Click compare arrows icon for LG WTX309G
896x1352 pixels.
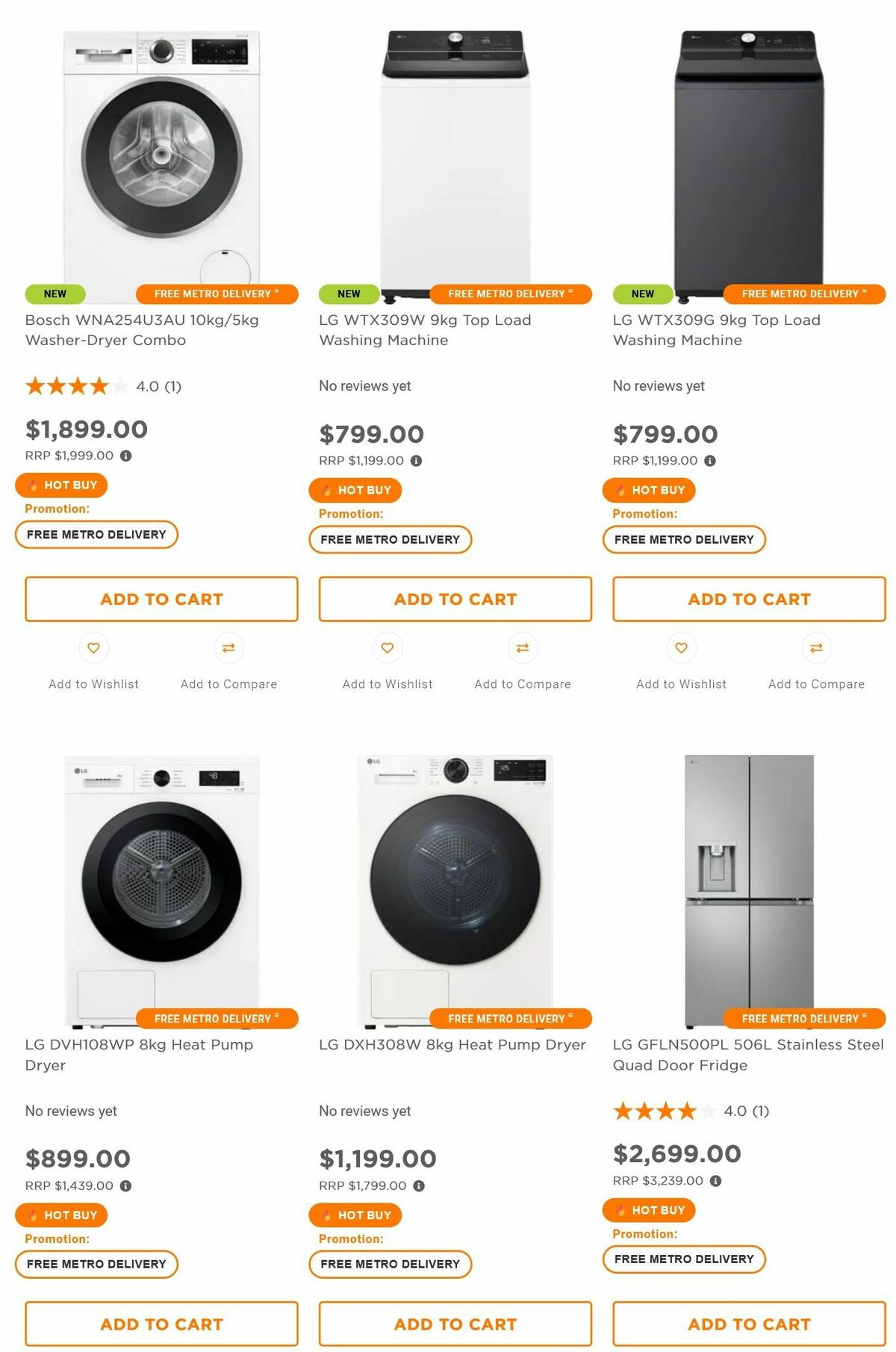(817, 648)
